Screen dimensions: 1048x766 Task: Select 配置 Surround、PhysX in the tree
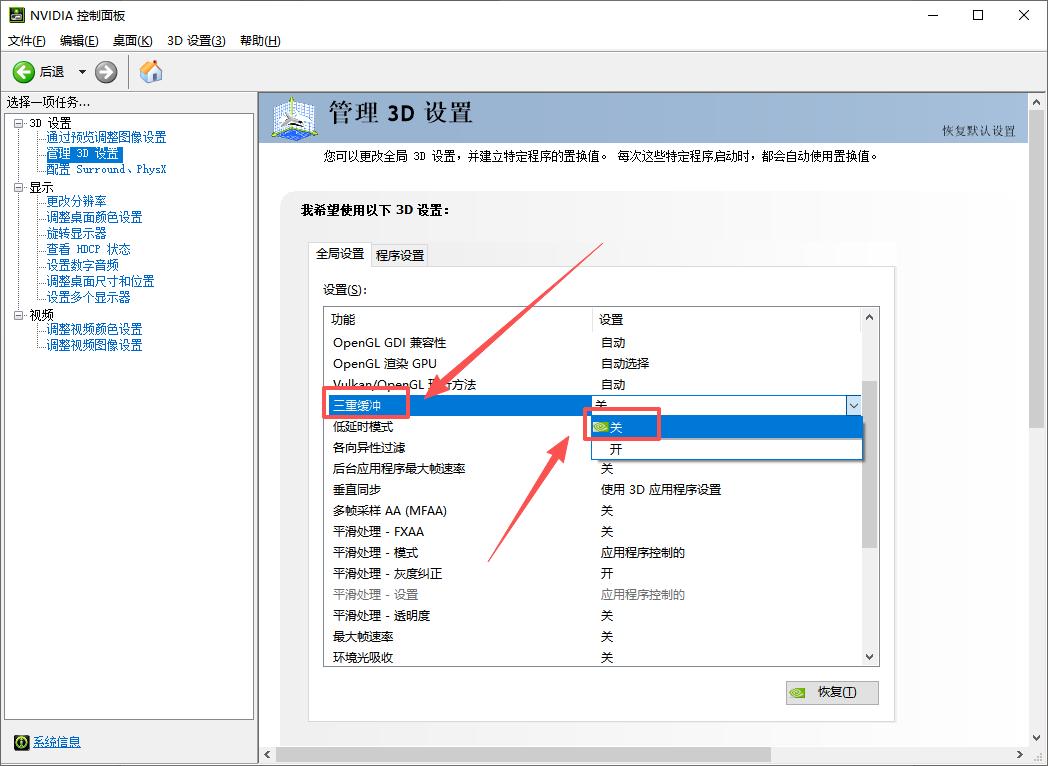(x=106, y=170)
